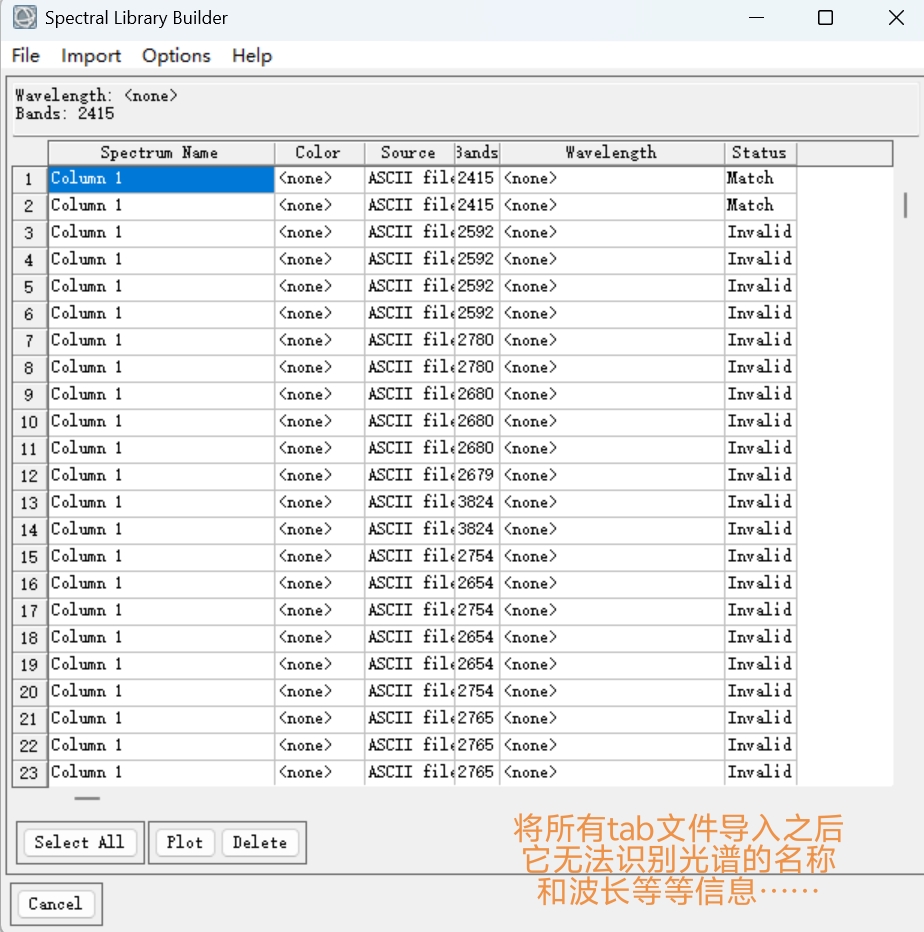Click the horizontal scrollbar thumb below the table
This screenshot has height=932, width=924.
pyautogui.click(x=87, y=798)
